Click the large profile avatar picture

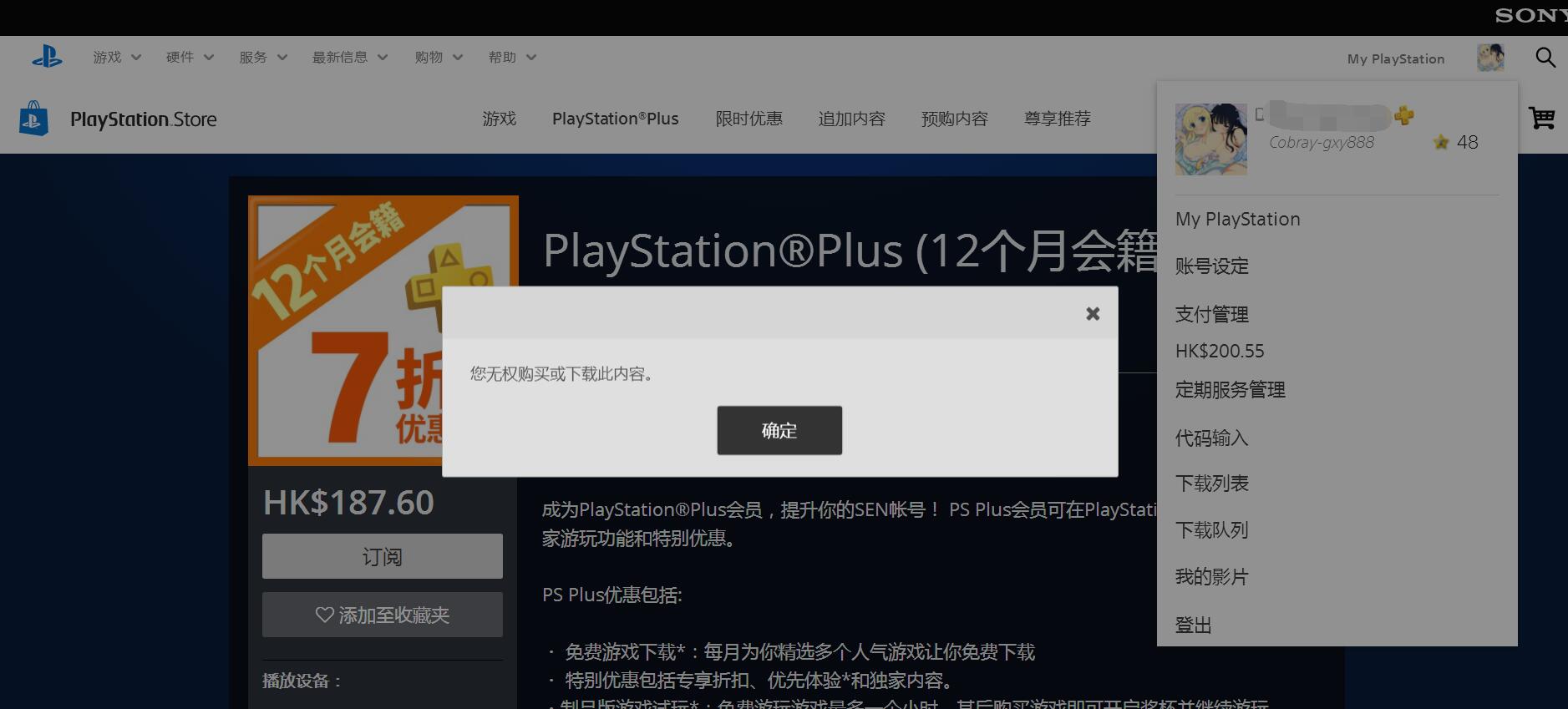tap(1210, 139)
